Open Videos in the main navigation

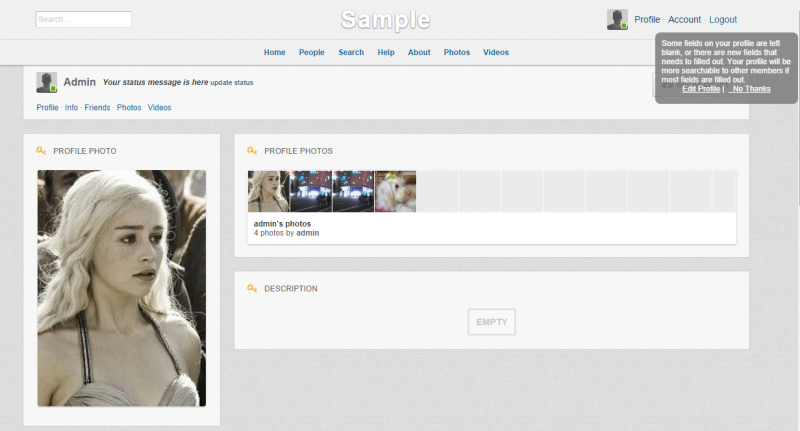coord(496,52)
